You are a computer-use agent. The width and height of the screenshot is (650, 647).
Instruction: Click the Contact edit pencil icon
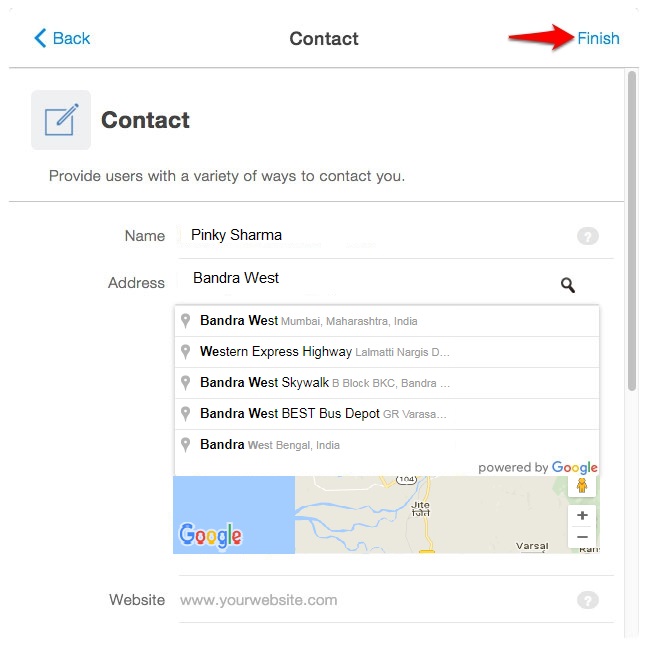[61, 120]
